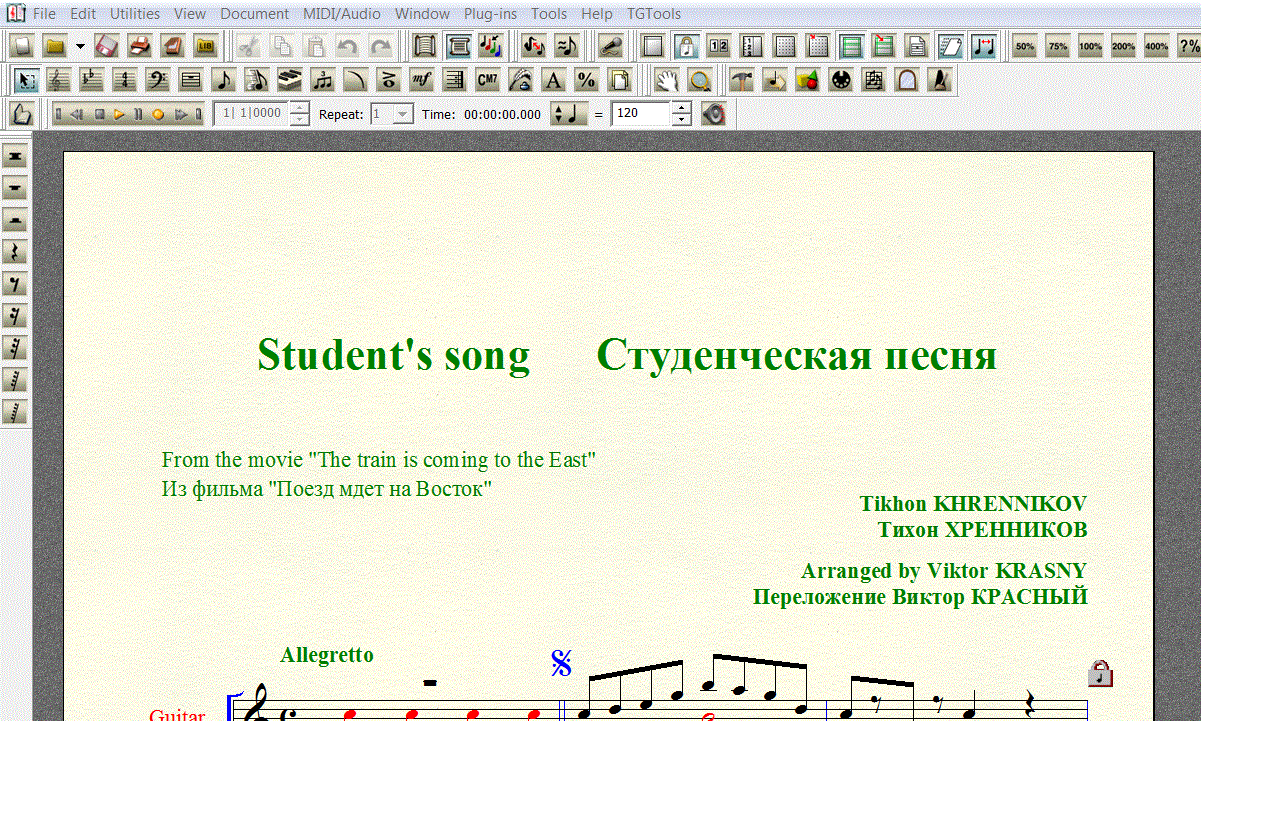1274x817 pixels.
Task: Toggle the note lock icon in toolbar
Action: tap(686, 46)
